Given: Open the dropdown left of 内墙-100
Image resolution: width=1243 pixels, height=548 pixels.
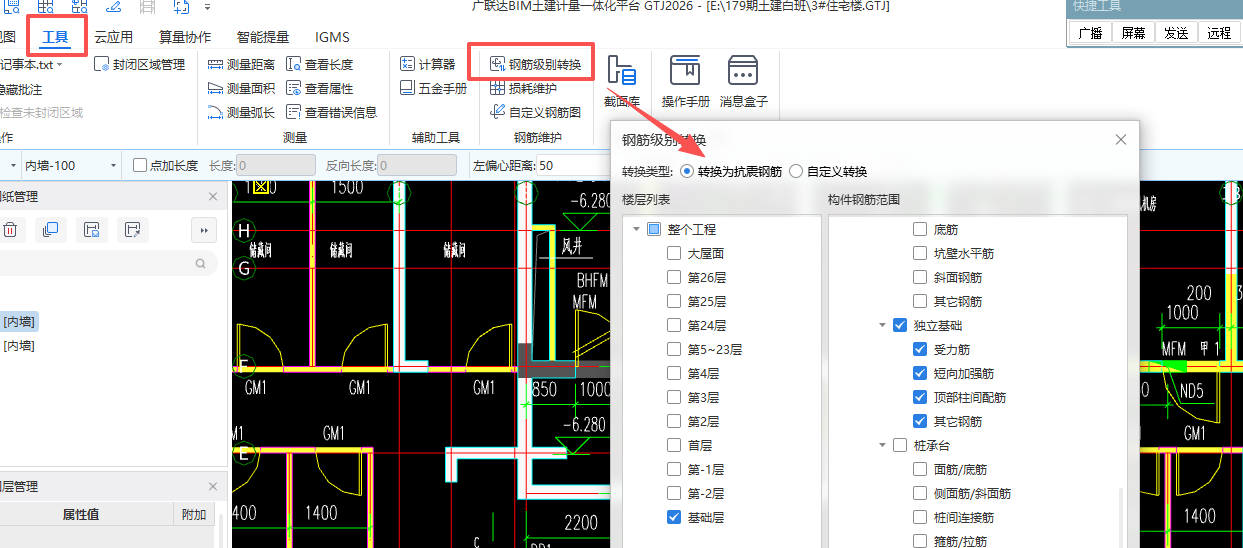Looking at the screenshot, I should 13,165.
